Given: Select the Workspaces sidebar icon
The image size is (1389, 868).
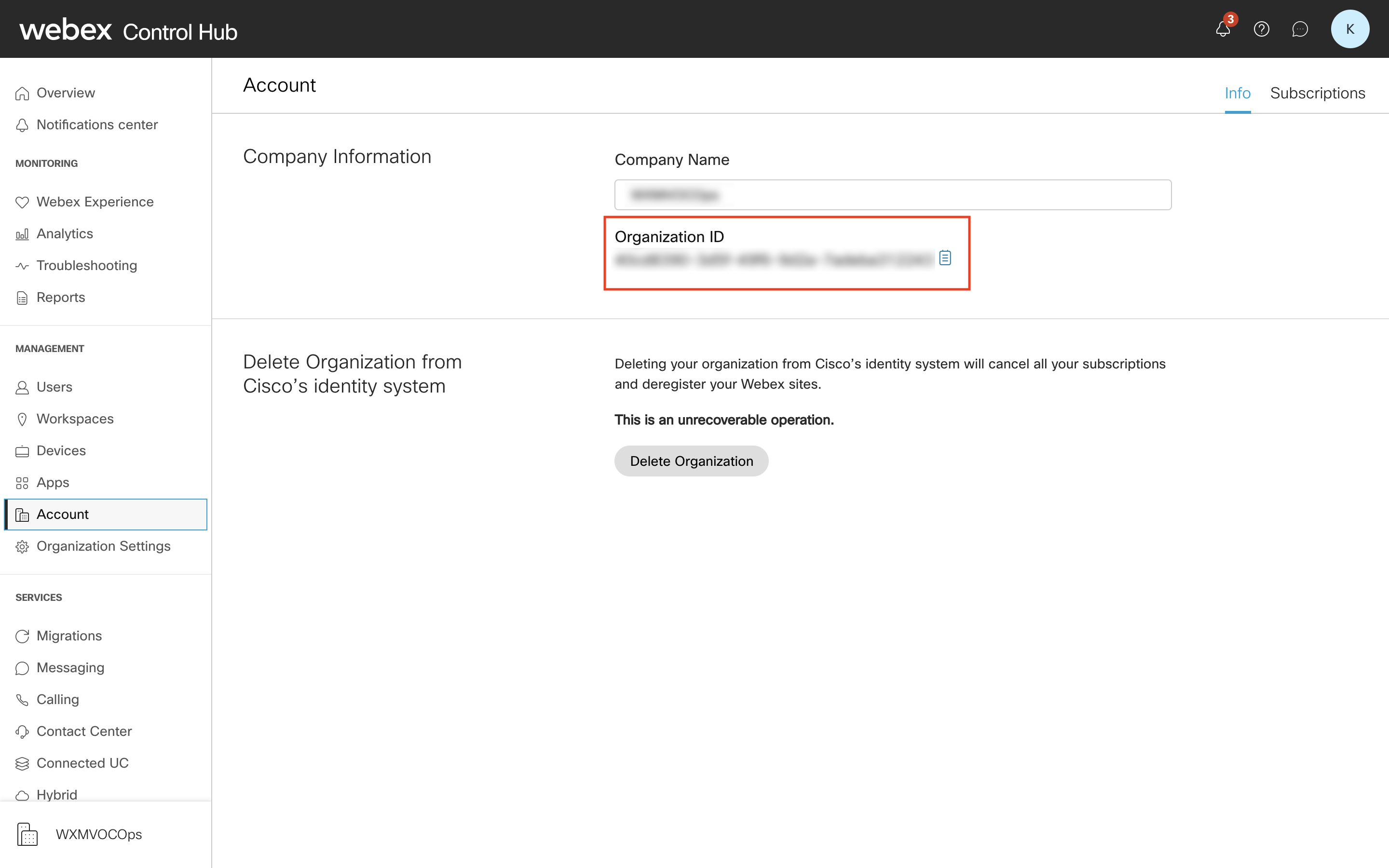Looking at the screenshot, I should tap(22, 419).
